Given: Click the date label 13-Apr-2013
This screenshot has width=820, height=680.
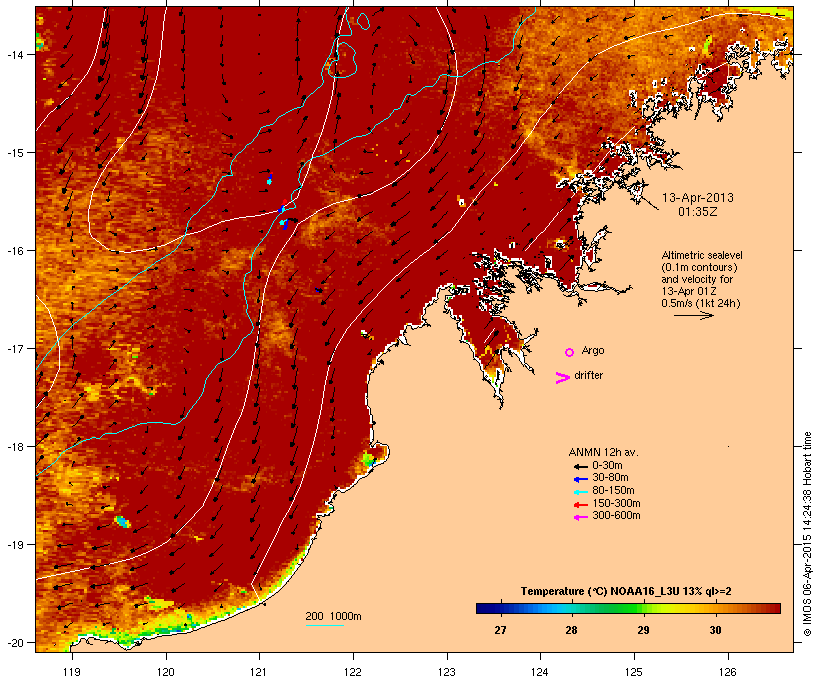Looking at the screenshot, I should click(698, 198).
